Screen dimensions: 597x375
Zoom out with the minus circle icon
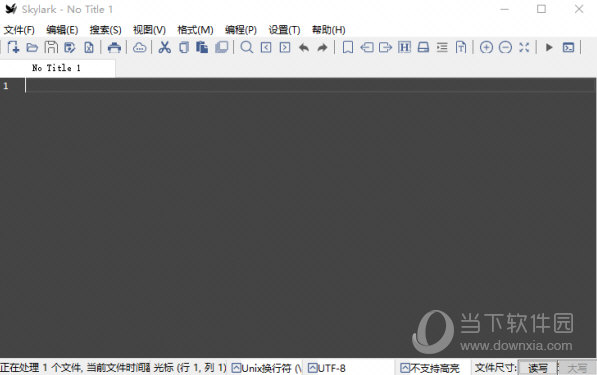click(x=505, y=47)
